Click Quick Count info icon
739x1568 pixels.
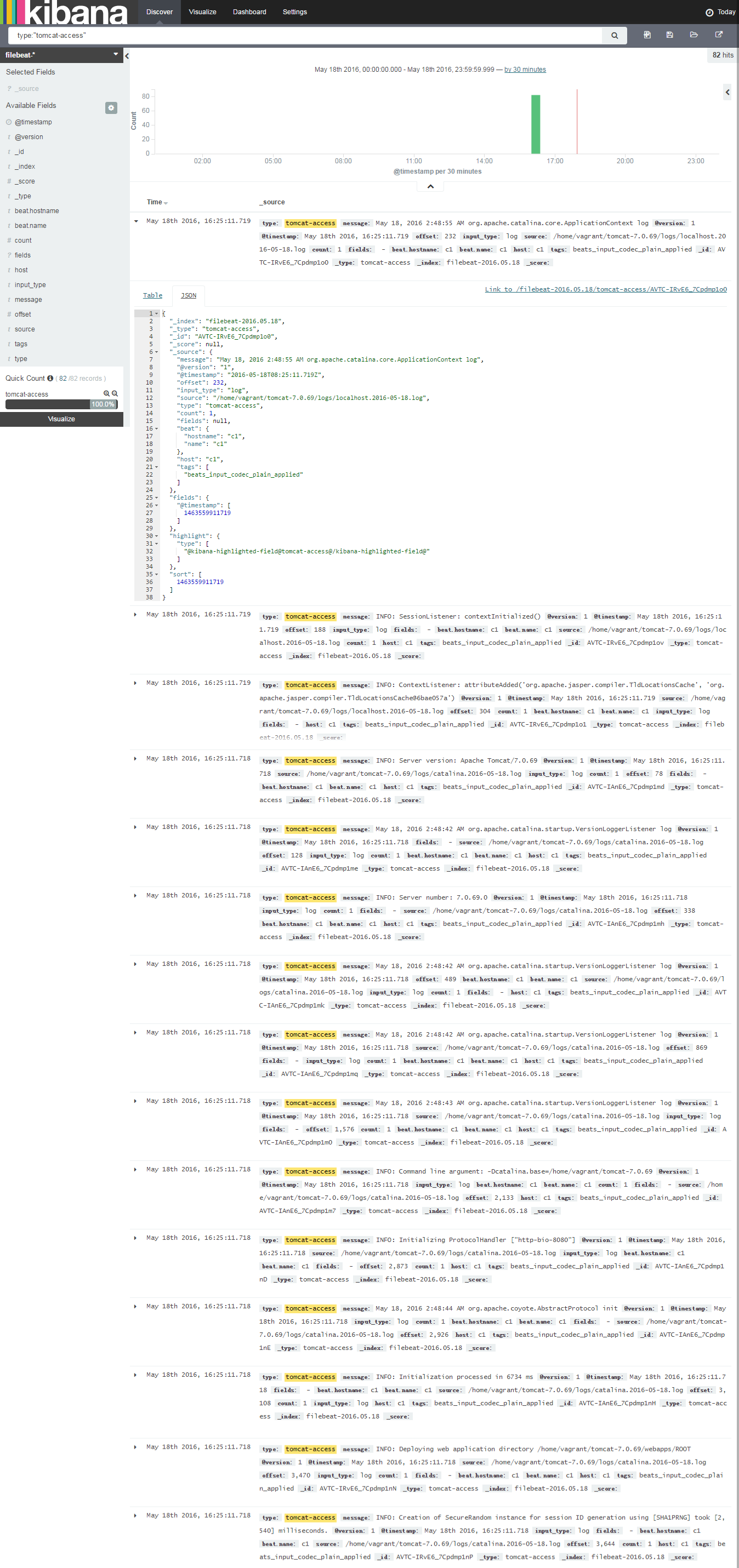[50, 378]
